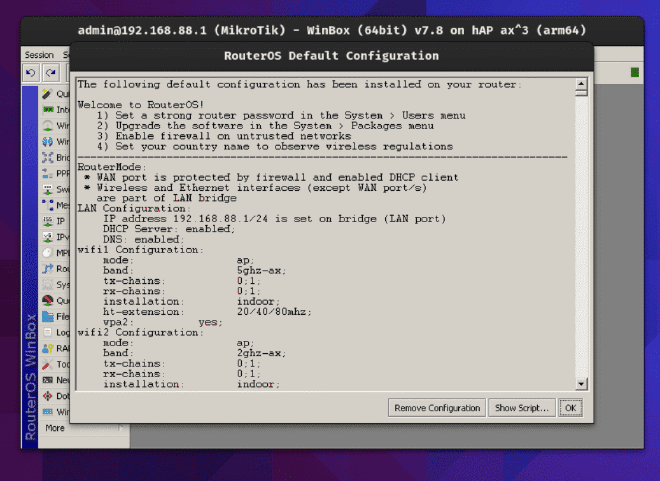Click the 'wifi1 Configuration:' heading
This screenshot has height=481, width=660.
click(x=140, y=250)
